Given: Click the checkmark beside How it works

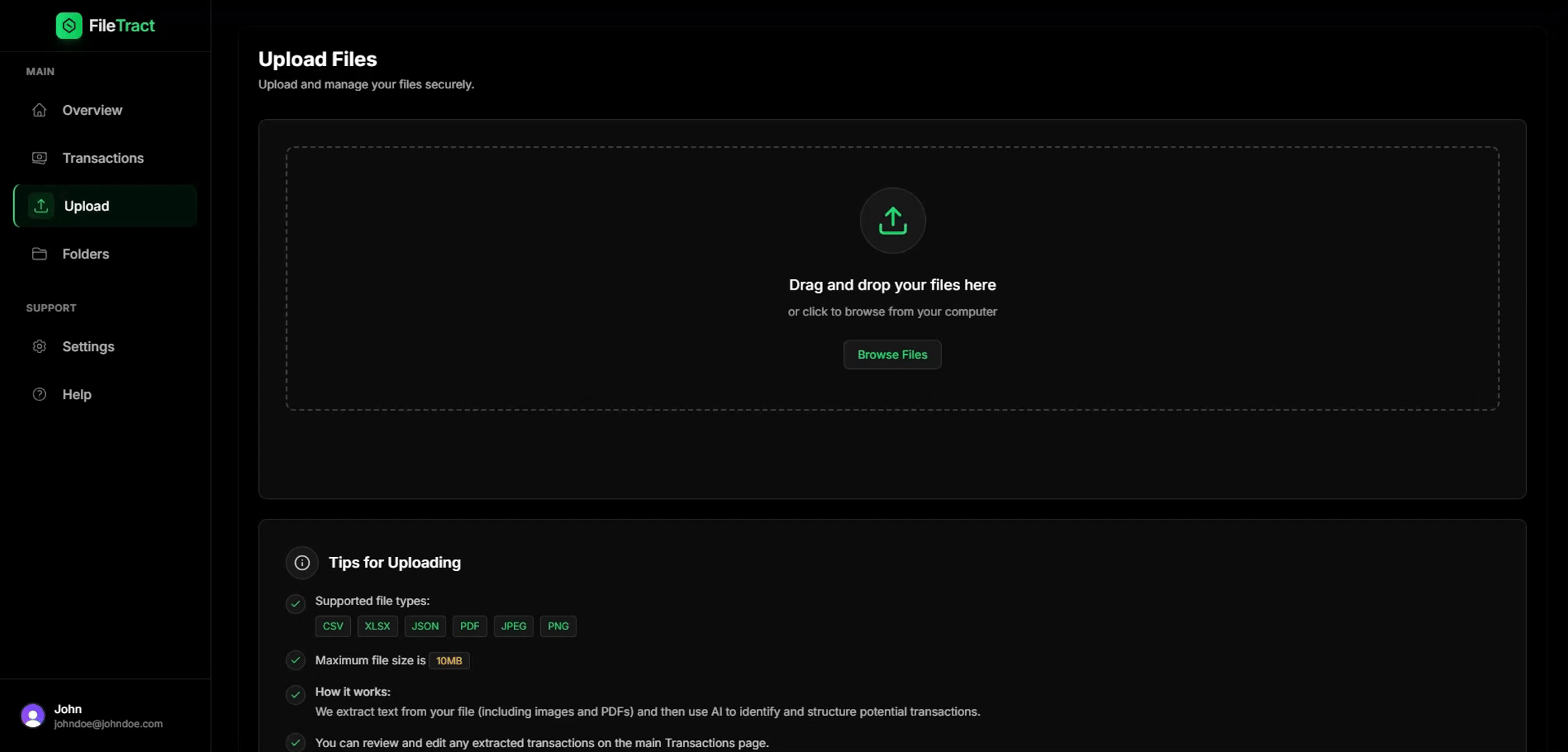Looking at the screenshot, I should (x=296, y=695).
